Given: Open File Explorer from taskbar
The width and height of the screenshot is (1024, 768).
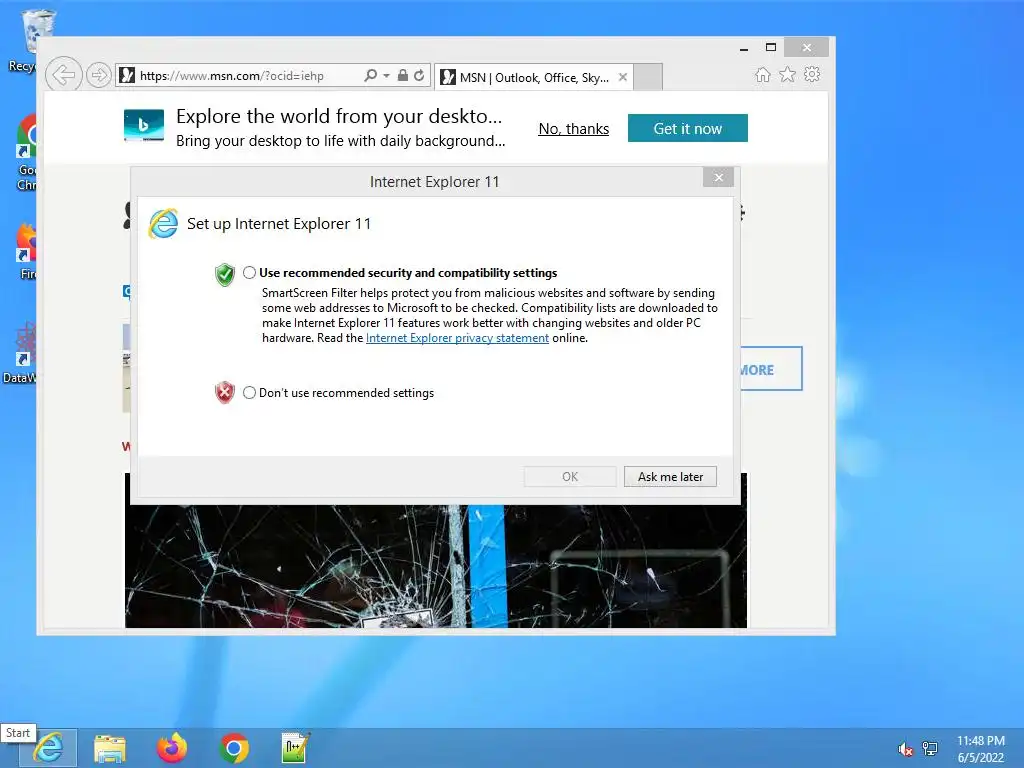Looking at the screenshot, I should click(110, 748).
